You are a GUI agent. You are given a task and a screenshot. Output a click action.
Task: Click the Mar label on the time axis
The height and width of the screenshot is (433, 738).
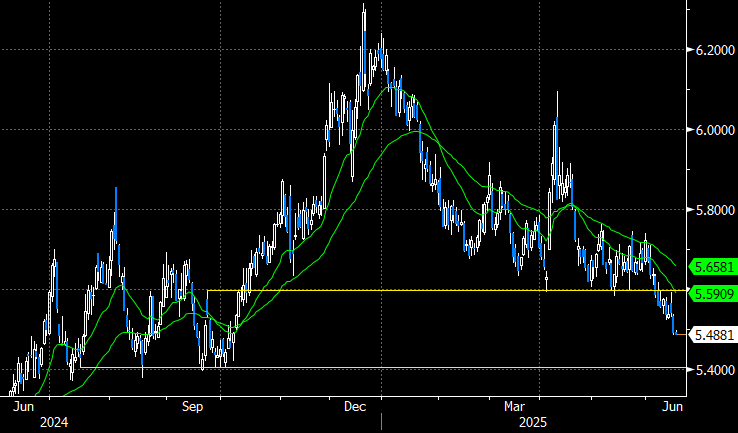click(515, 407)
